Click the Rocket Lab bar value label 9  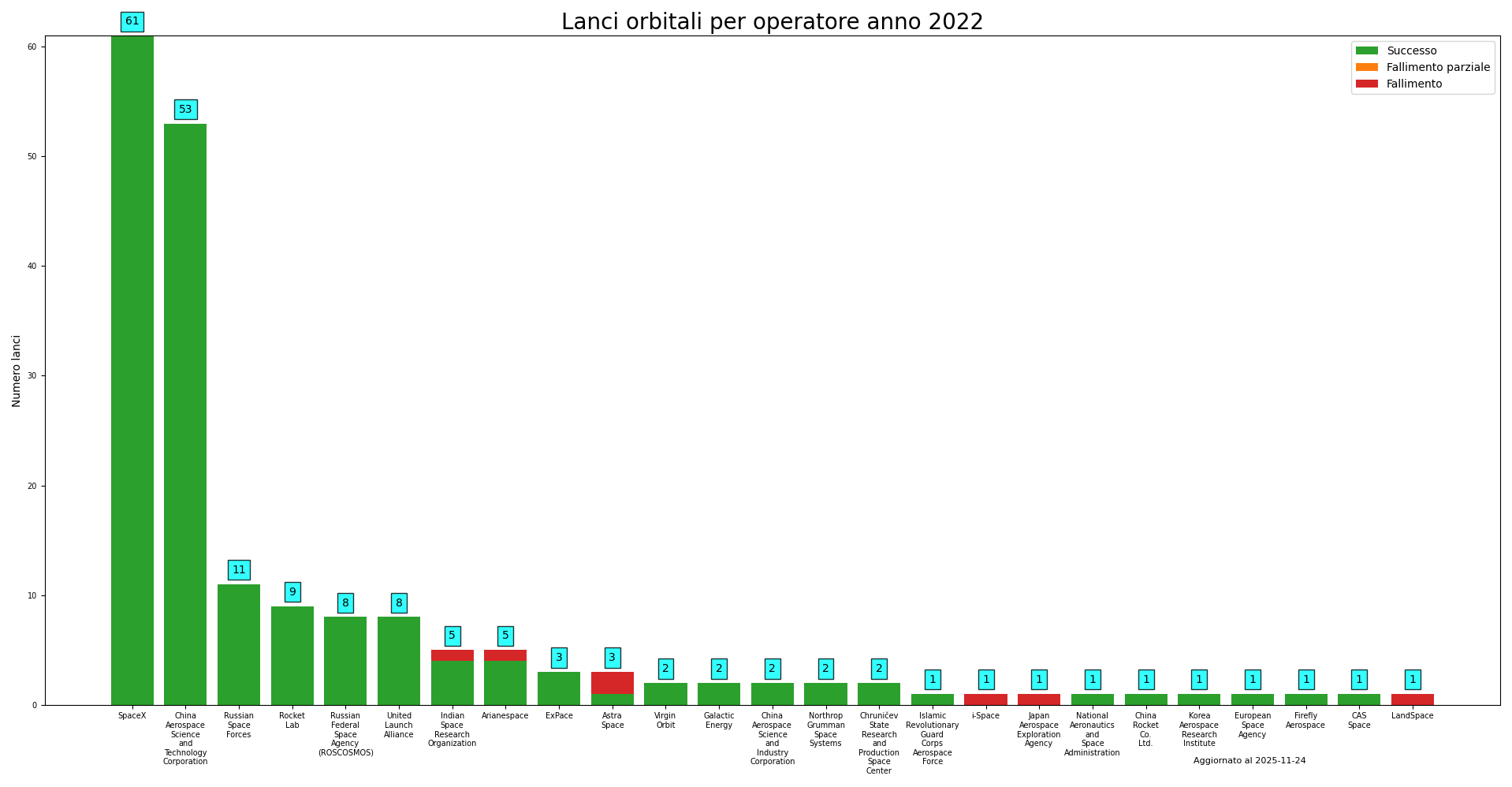tap(292, 592)
